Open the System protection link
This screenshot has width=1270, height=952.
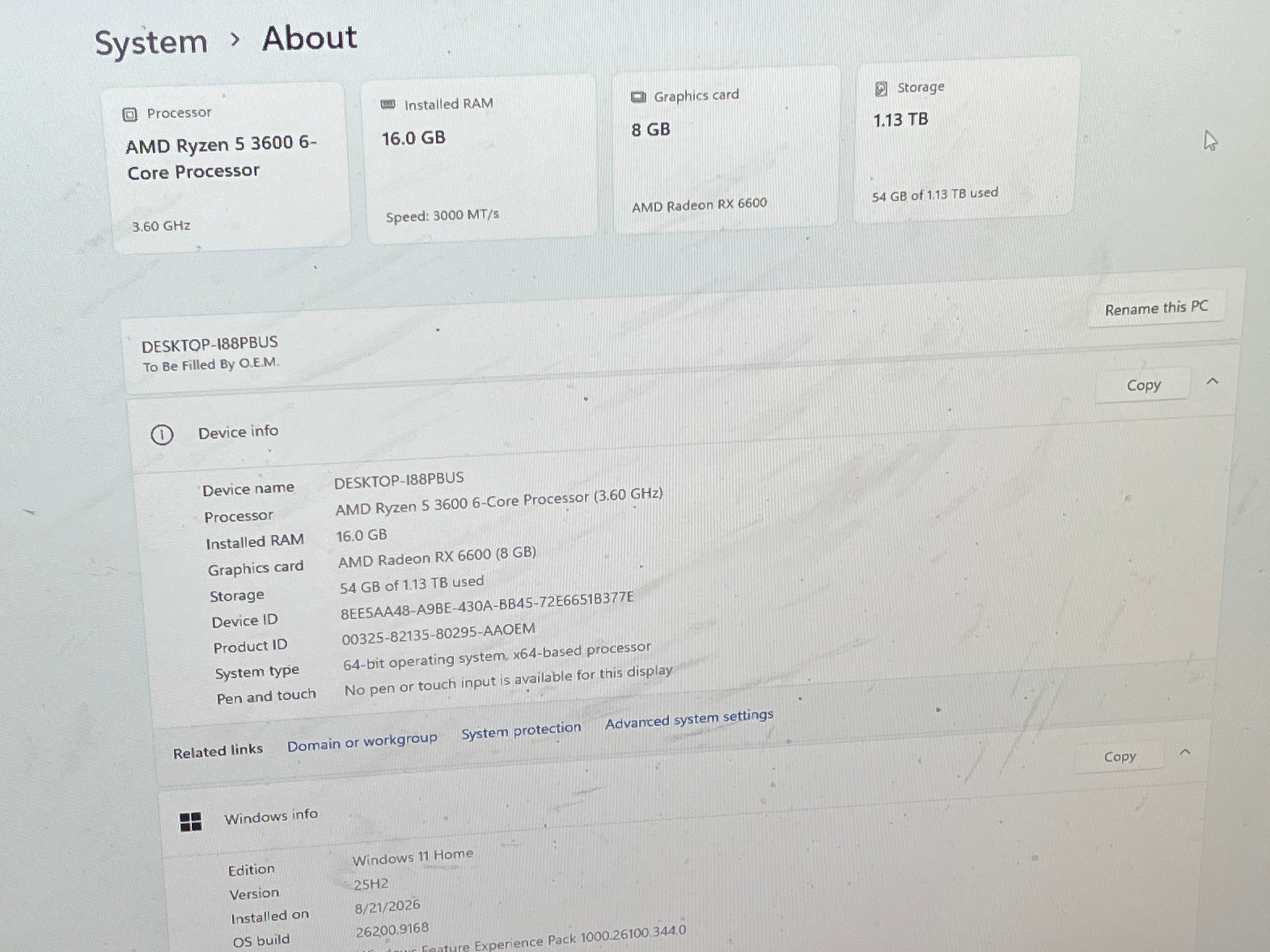click(521, 730)
